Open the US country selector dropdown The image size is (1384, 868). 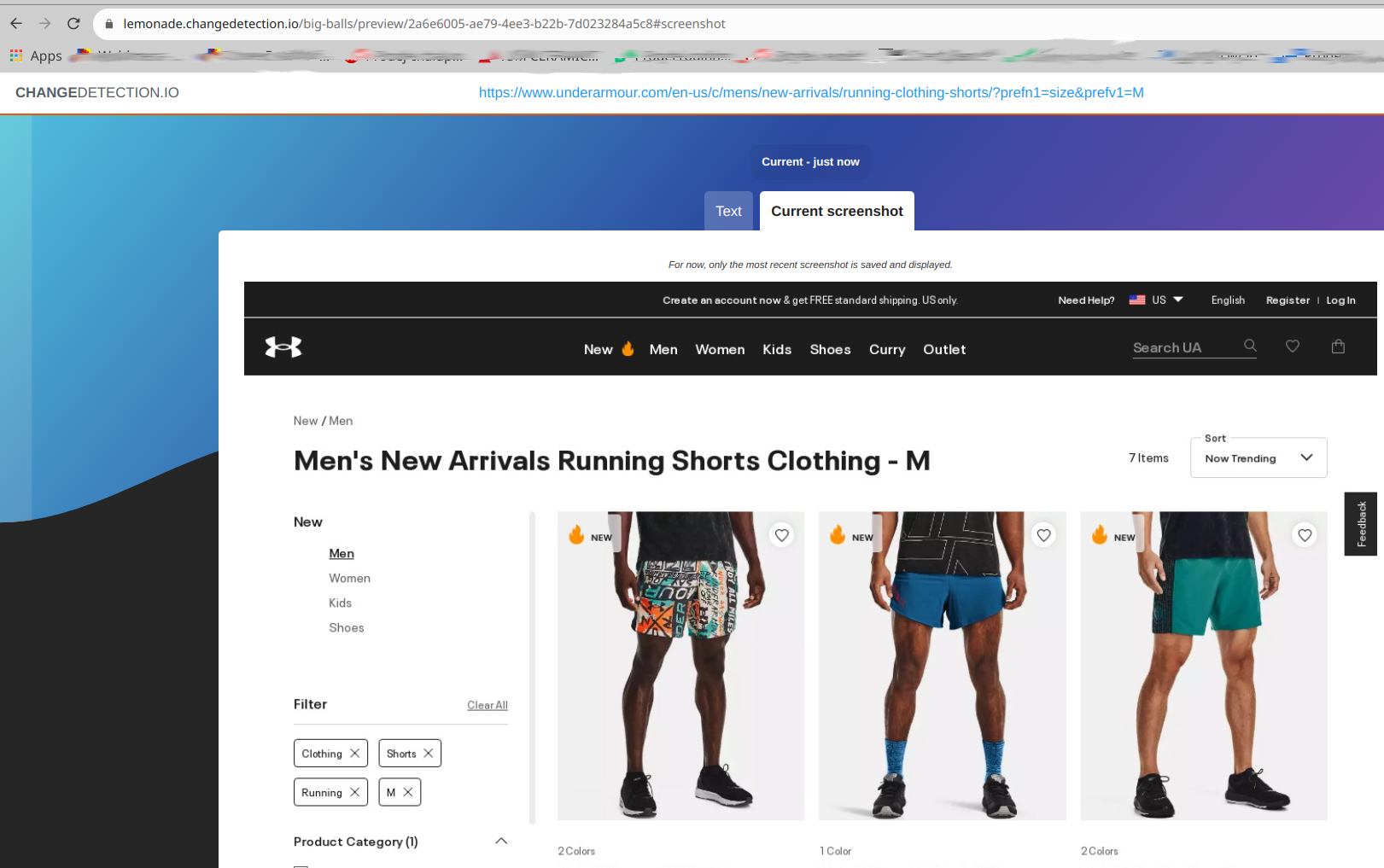coord(1157,300)
